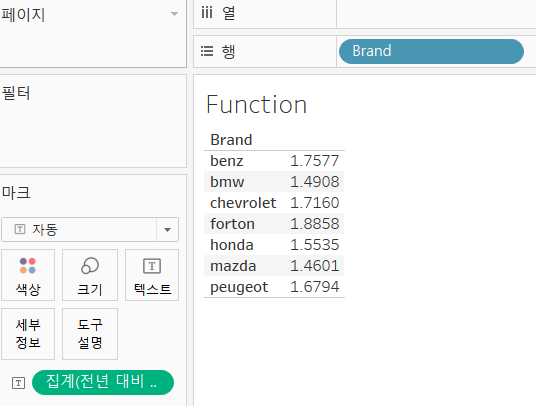536x406 pixels.
Task: Open the 색상 (Color) mark card
Action: (x=28, y=275)
